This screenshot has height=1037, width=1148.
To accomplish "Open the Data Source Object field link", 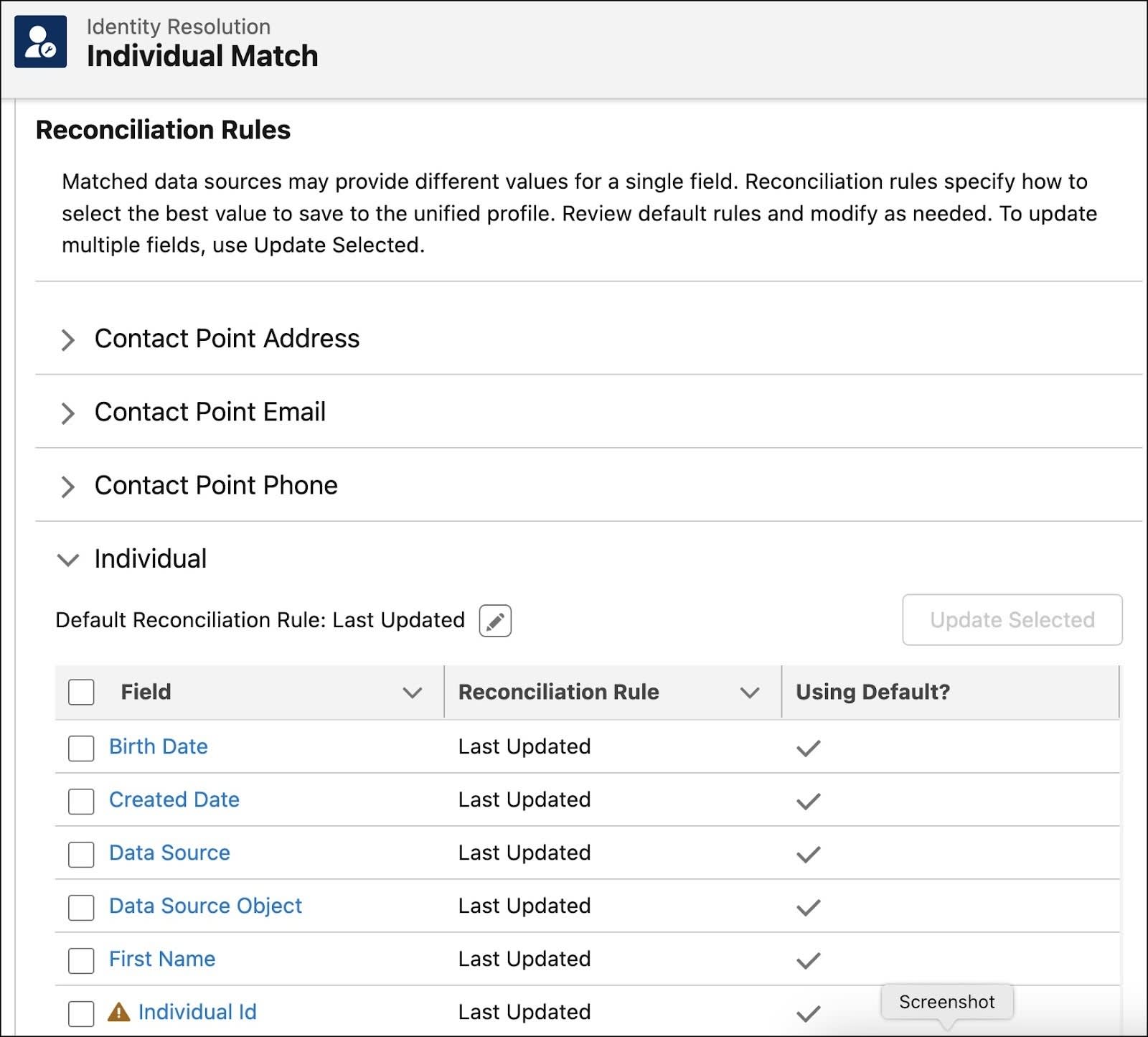I will 205,906.
